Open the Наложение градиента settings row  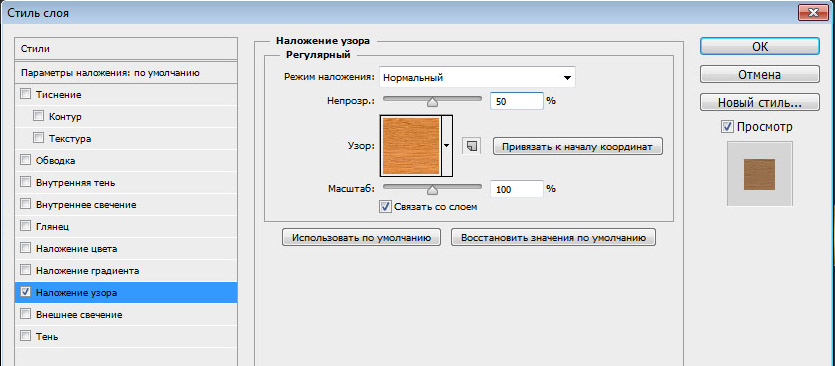(x=126, y=270)
